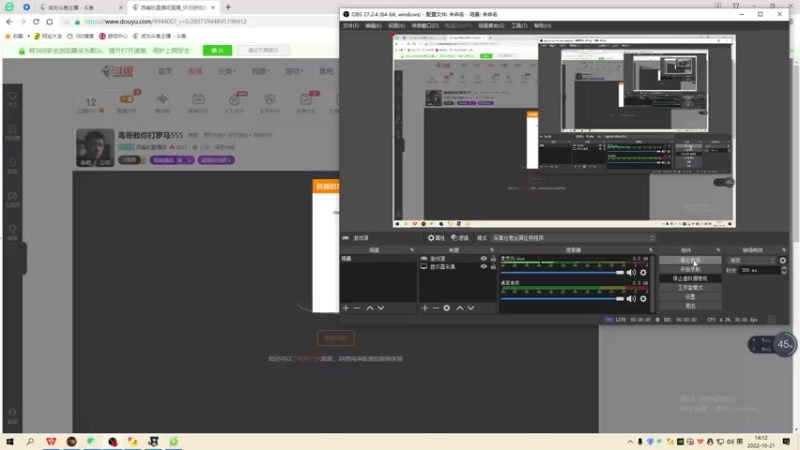800x450 pixels.
Task: Open the 工具 menu in OBS
Action: (519, 26)
